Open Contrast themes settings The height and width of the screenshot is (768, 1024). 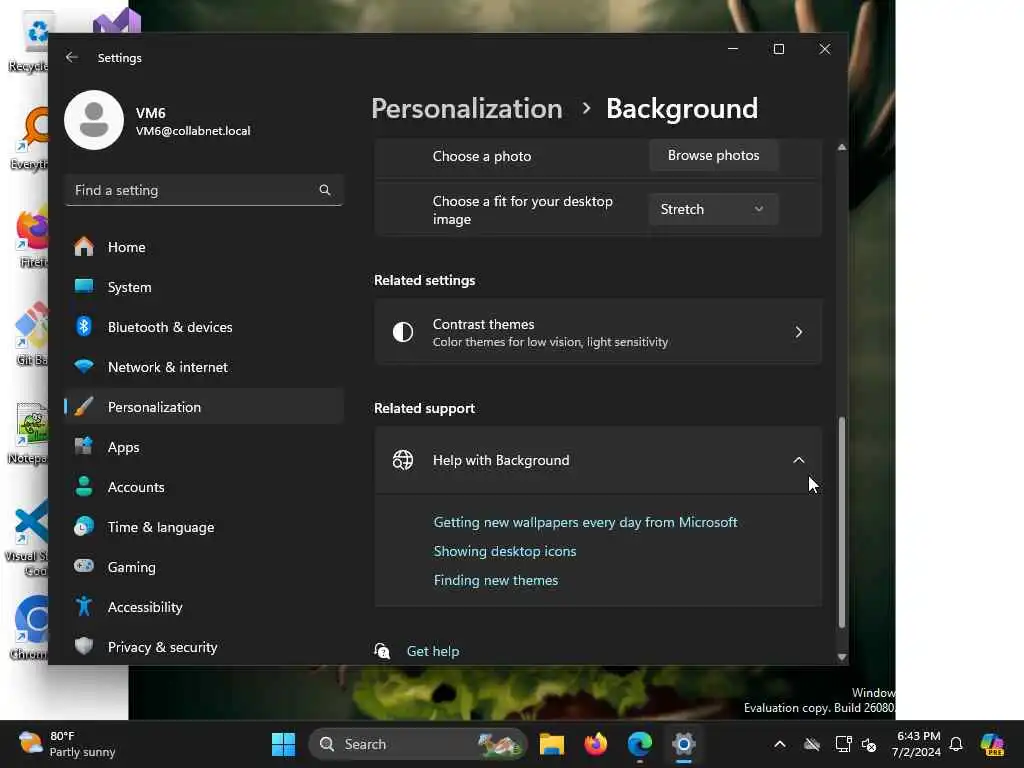click(x=598, y=332)
